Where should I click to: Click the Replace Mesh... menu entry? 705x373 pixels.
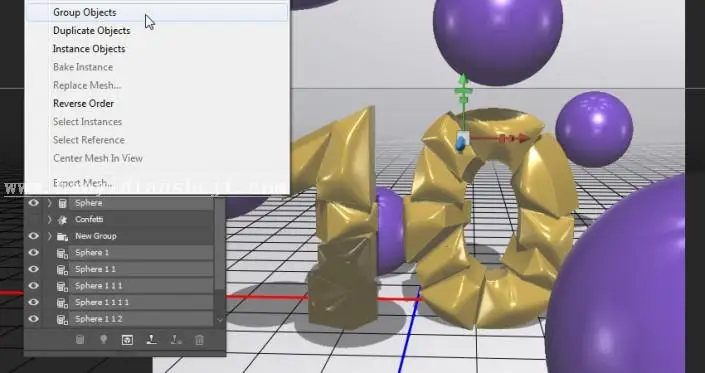87,85
